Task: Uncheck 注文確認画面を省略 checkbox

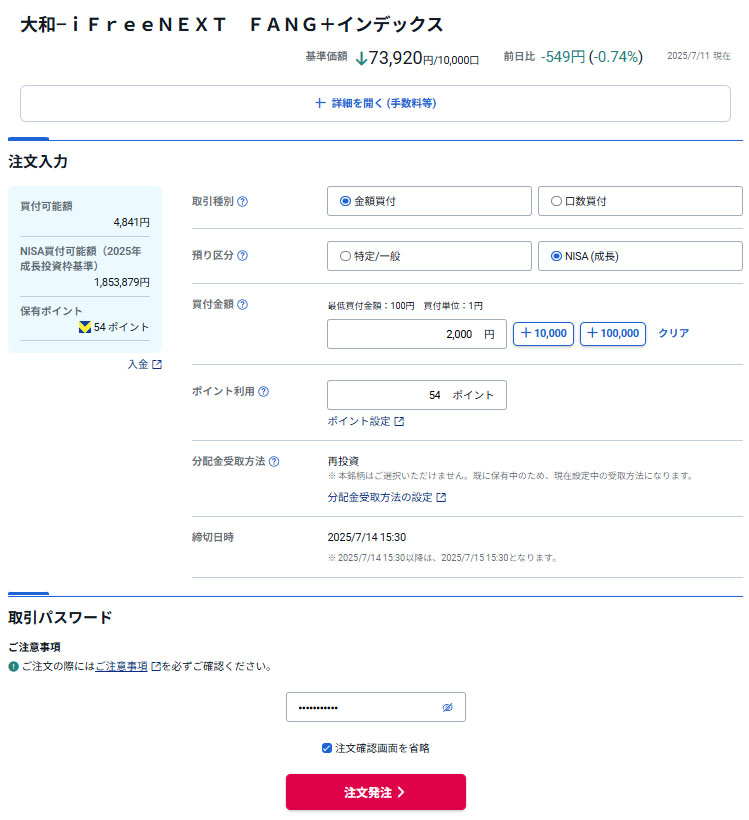Action: pyautogui.click(x=327, y=748)
